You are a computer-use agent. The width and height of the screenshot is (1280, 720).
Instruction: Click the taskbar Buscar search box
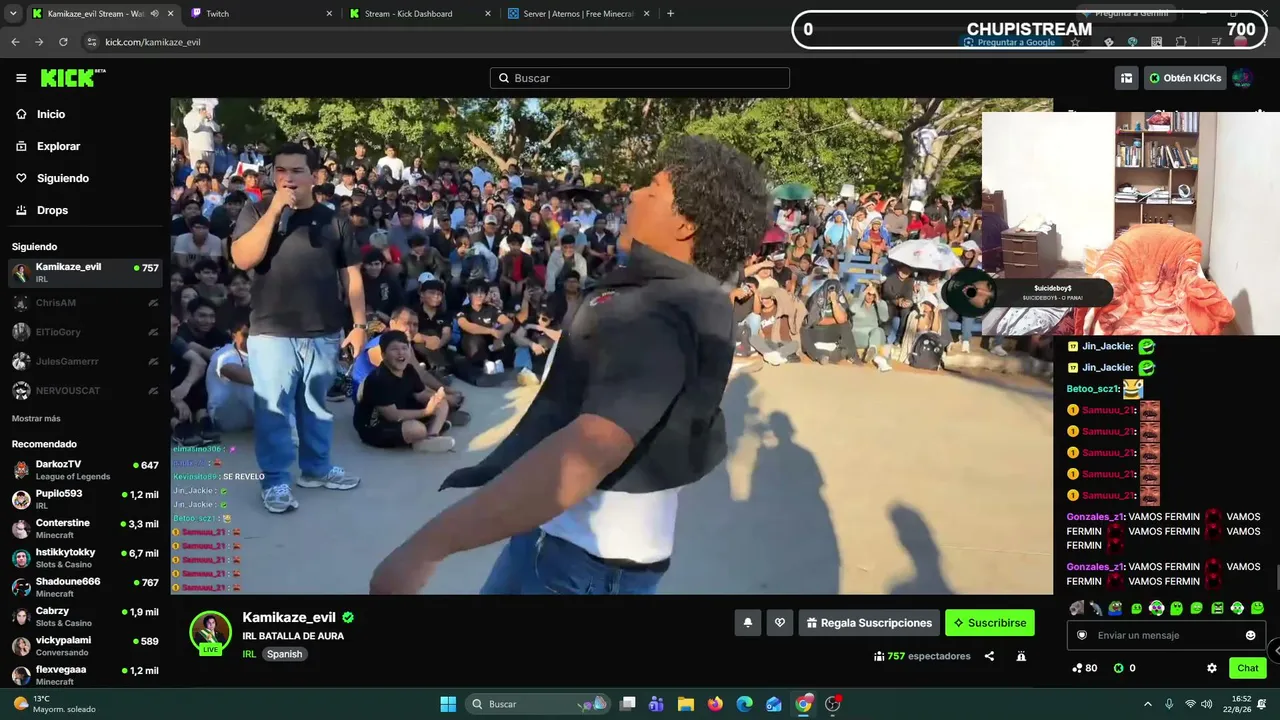coord(538,704)
